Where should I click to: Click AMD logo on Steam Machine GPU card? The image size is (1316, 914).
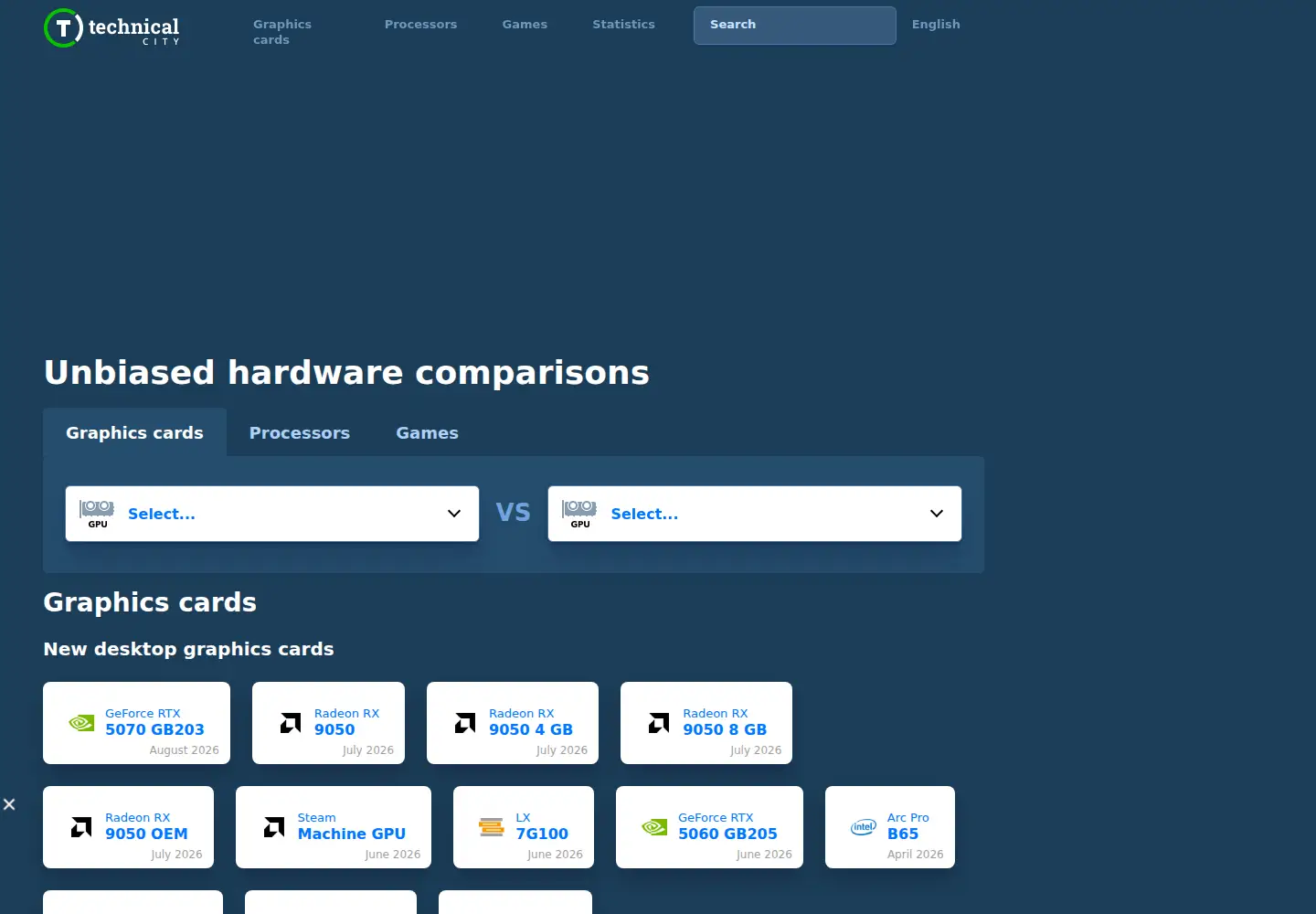pos(274,827)
